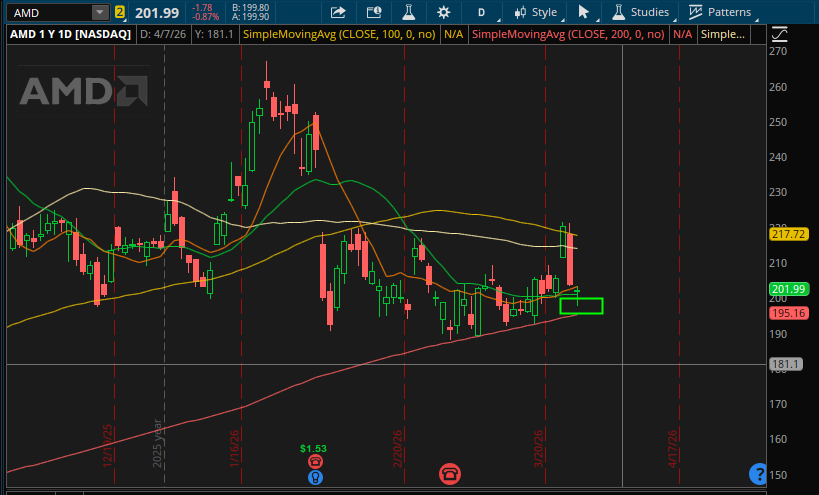Click the -0.87% percent change value

click(x=205, y=17)
